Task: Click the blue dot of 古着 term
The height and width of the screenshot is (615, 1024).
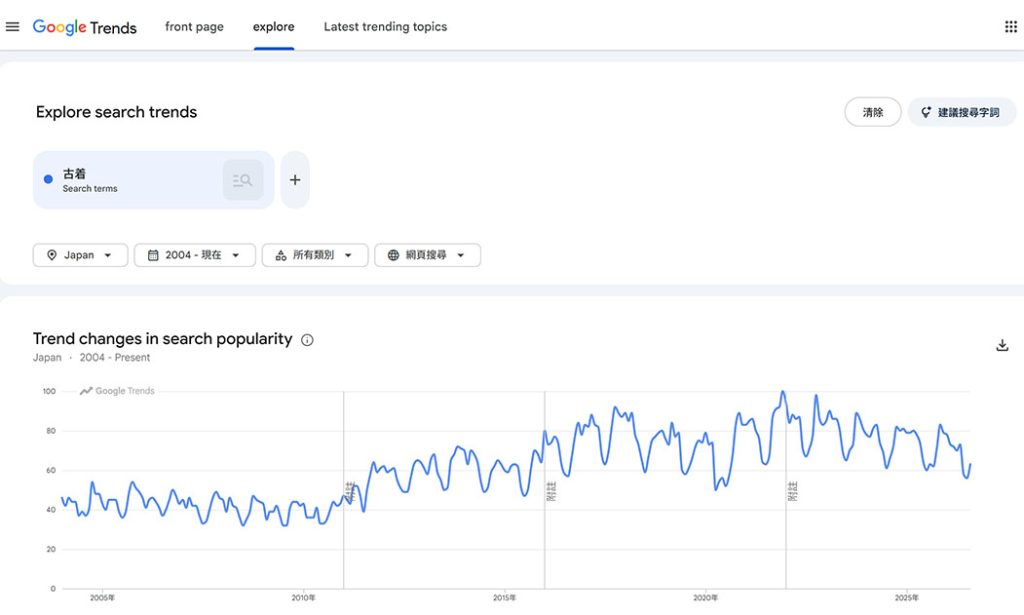Action: [48, 179]
